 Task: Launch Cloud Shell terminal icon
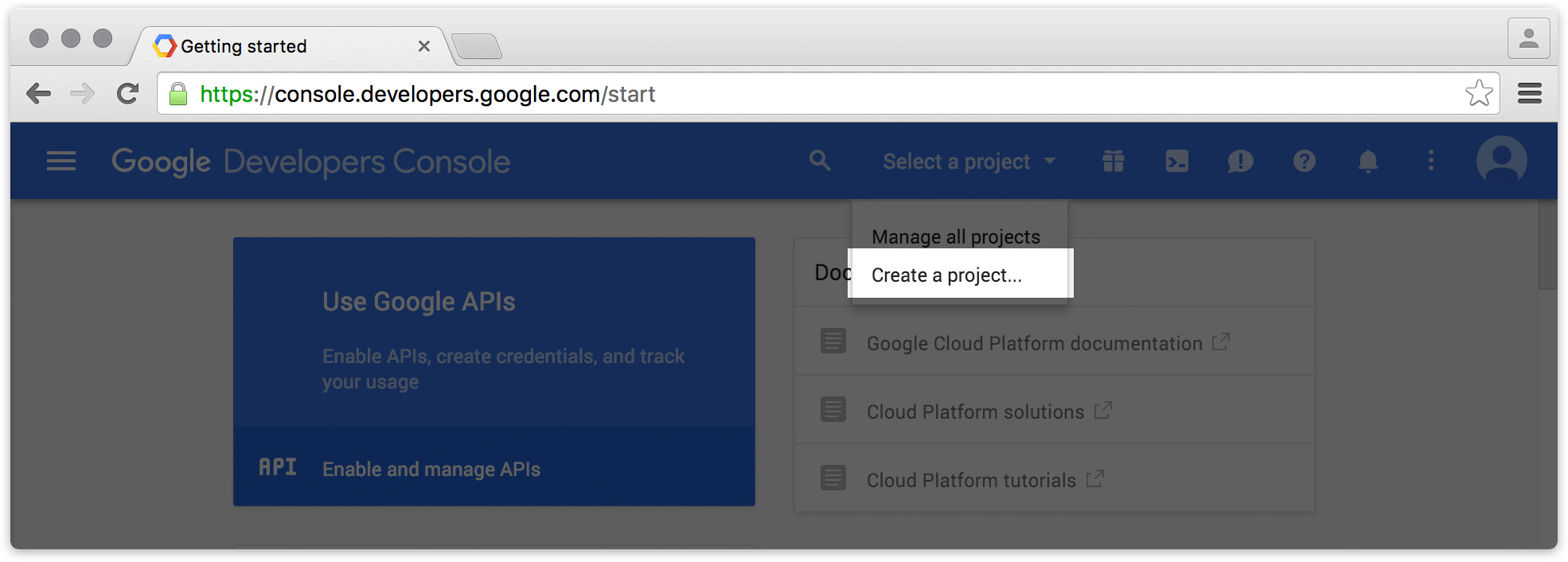tap(1176, 162)
